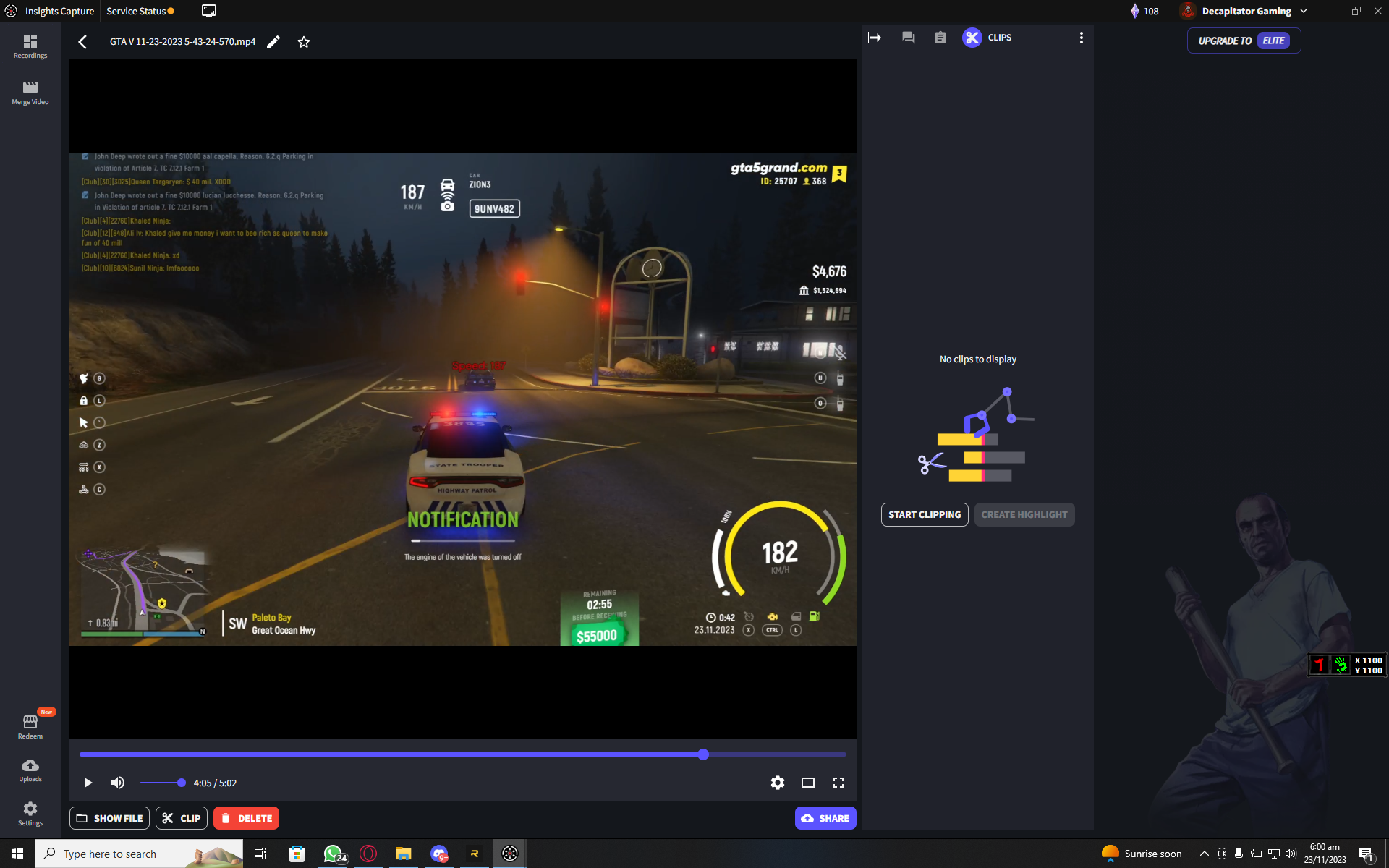Click the Insights Capture logo
This screenshot has height=868, width=1389.
(x=11, y=11)
